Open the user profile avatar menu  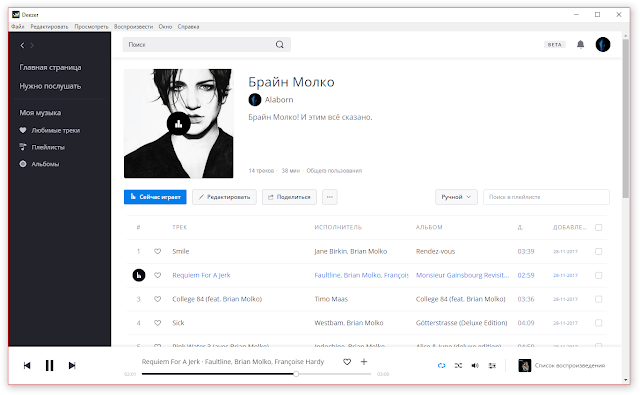(603, 44)
